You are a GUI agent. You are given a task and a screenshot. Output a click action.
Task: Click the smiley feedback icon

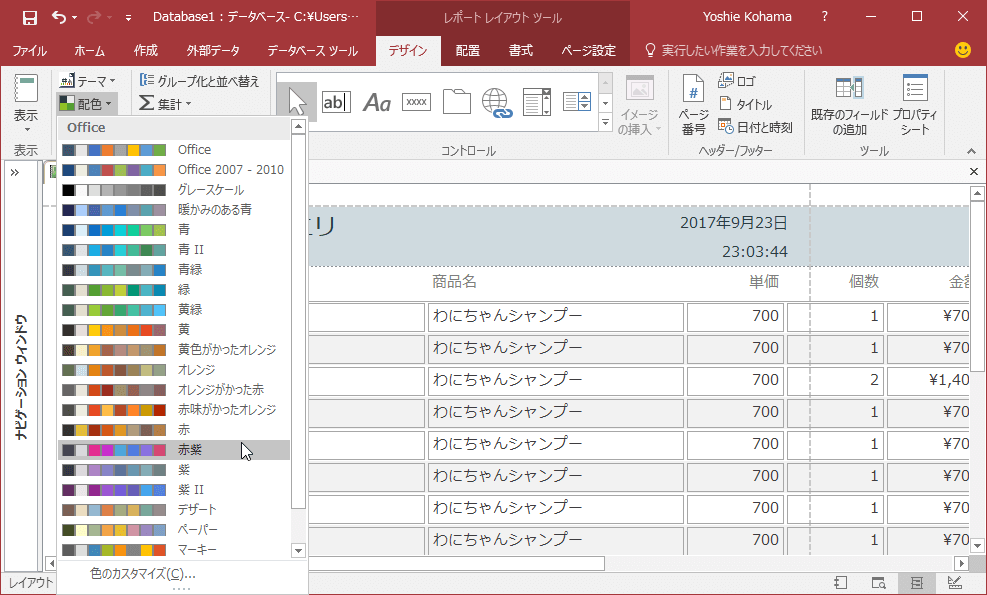[x=962, y=50]
